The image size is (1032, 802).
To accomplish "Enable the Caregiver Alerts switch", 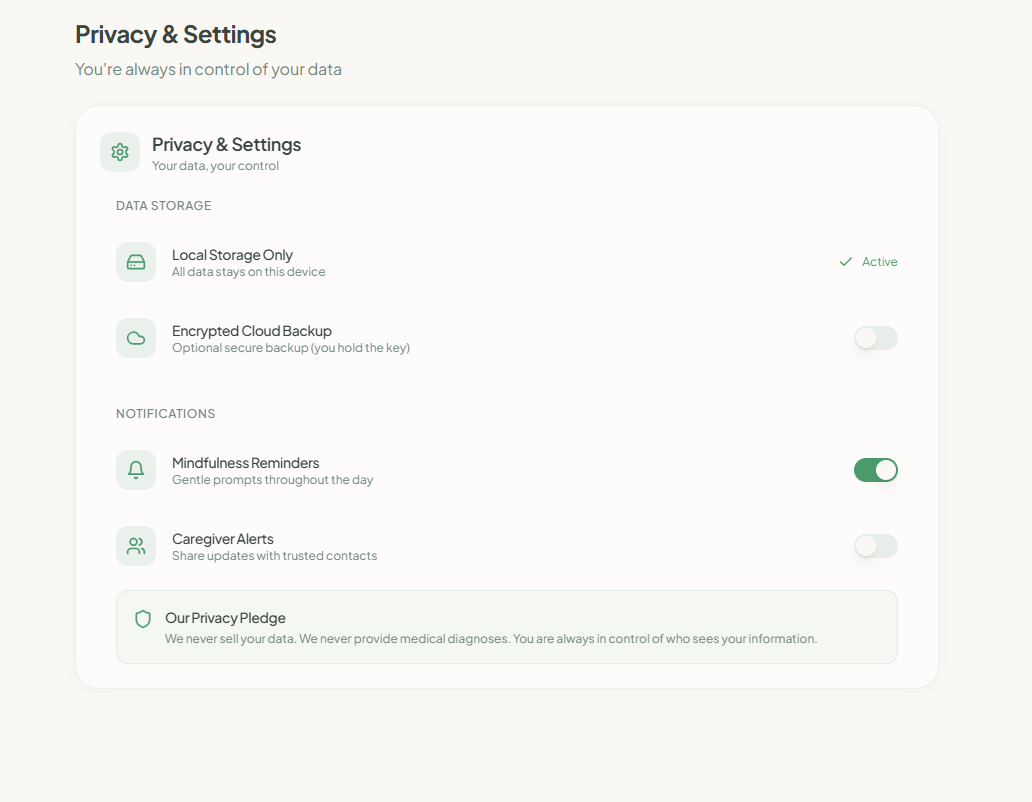I will click(876, 546).
